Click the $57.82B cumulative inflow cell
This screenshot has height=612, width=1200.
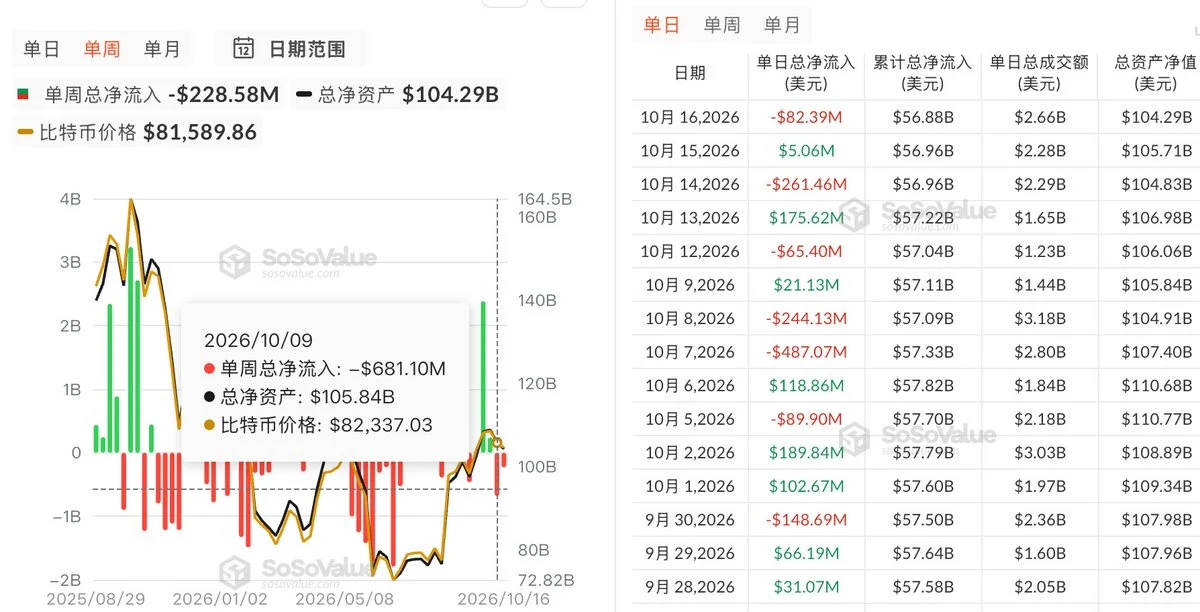click(x=923, y=386)
